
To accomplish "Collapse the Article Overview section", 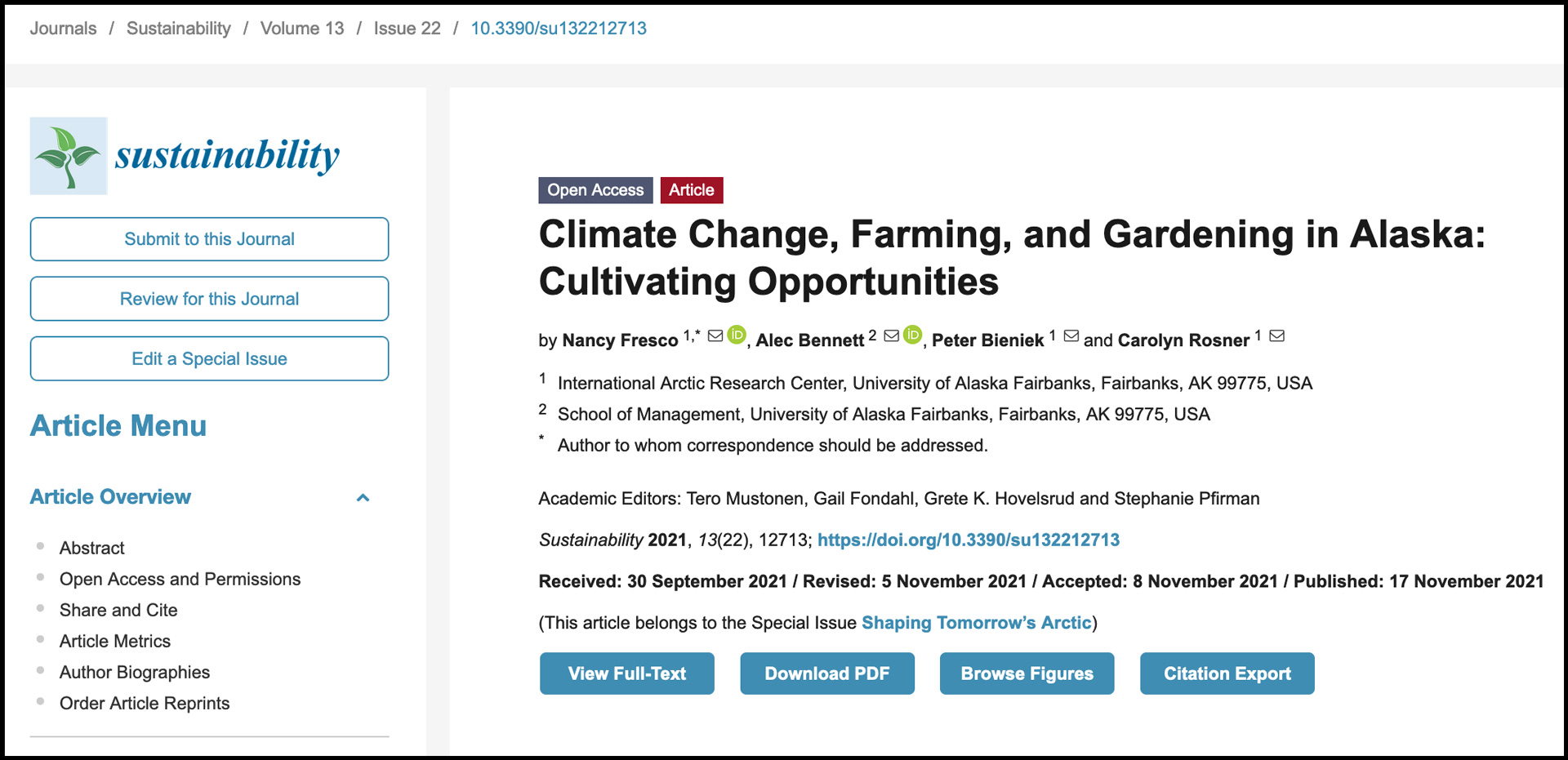I will point(363,498).
